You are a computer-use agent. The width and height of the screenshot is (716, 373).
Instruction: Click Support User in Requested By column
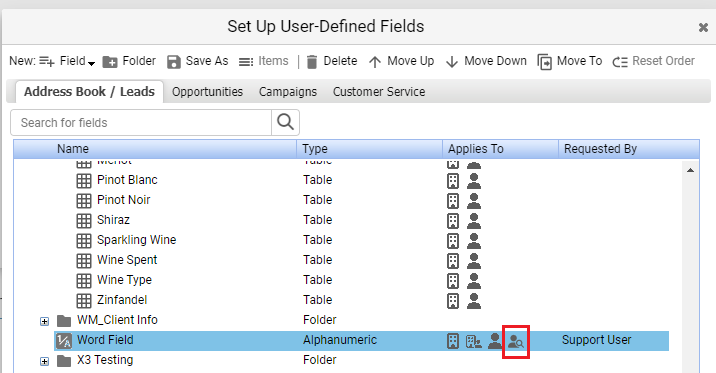596,340
